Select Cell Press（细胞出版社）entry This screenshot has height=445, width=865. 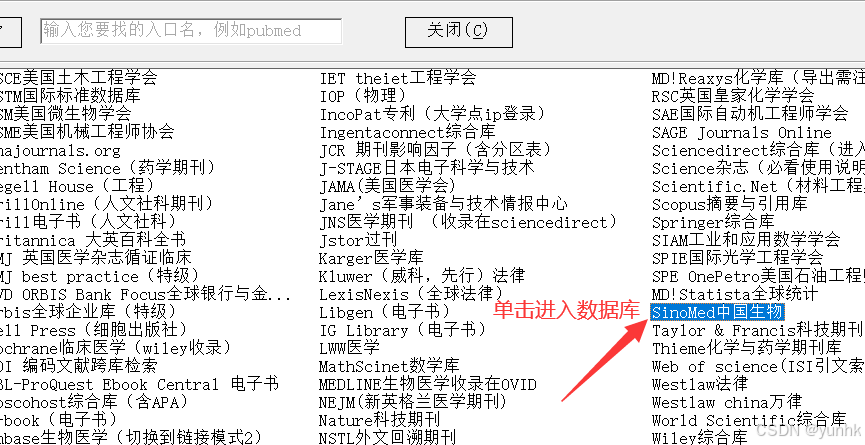94,330
